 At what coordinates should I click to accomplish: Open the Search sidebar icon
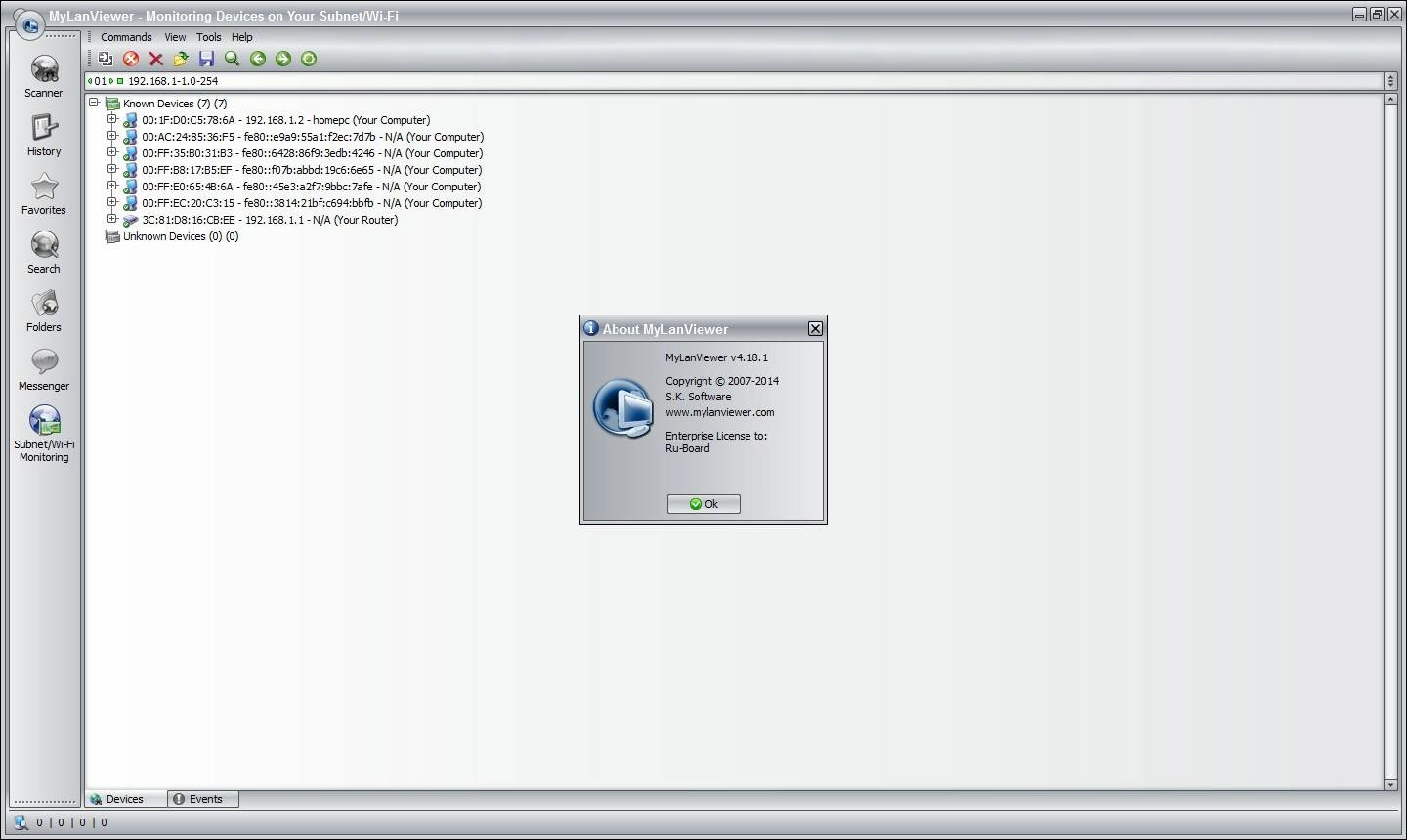pos(44,245)
